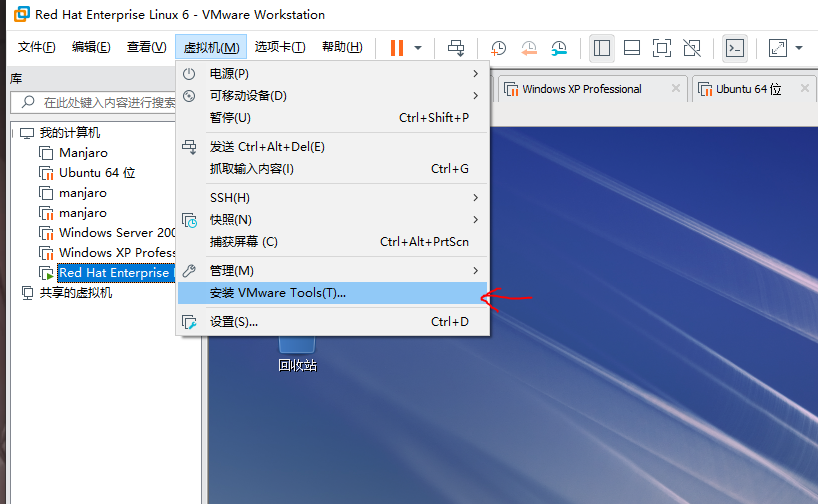Screen dimensions: 818x504
Task: Expand the 管理(M) submenu
Action: click(x=333, y=271)
